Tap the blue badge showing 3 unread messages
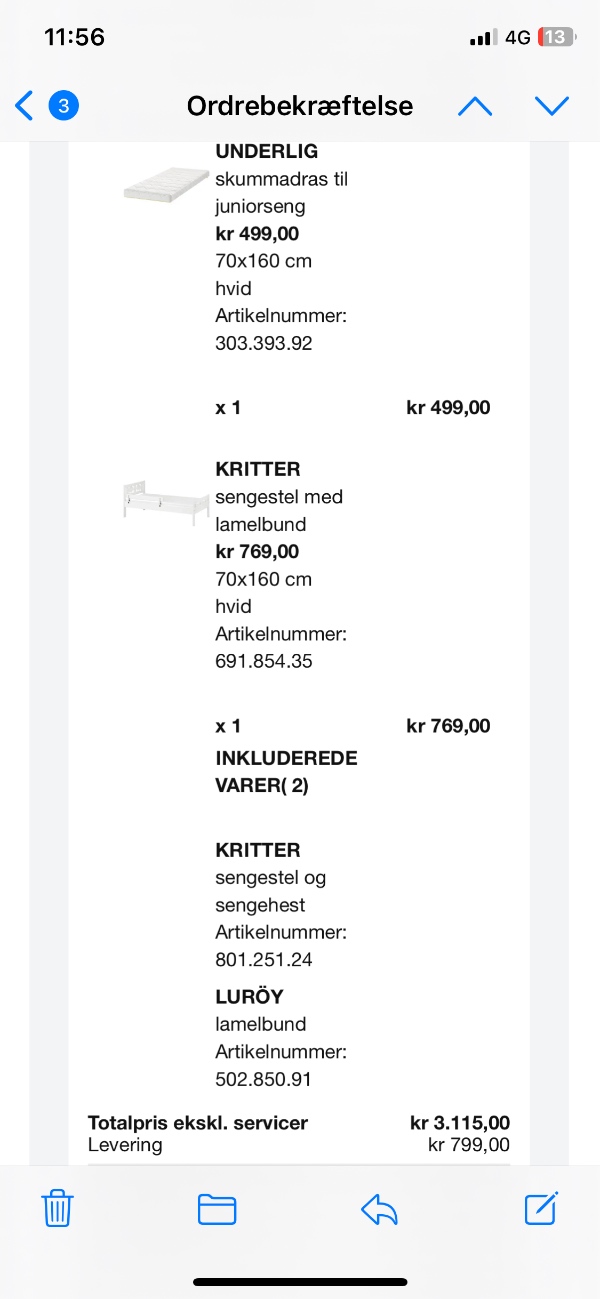The width and height of the screenshot is (600, 1299). [x=63, y=105]
